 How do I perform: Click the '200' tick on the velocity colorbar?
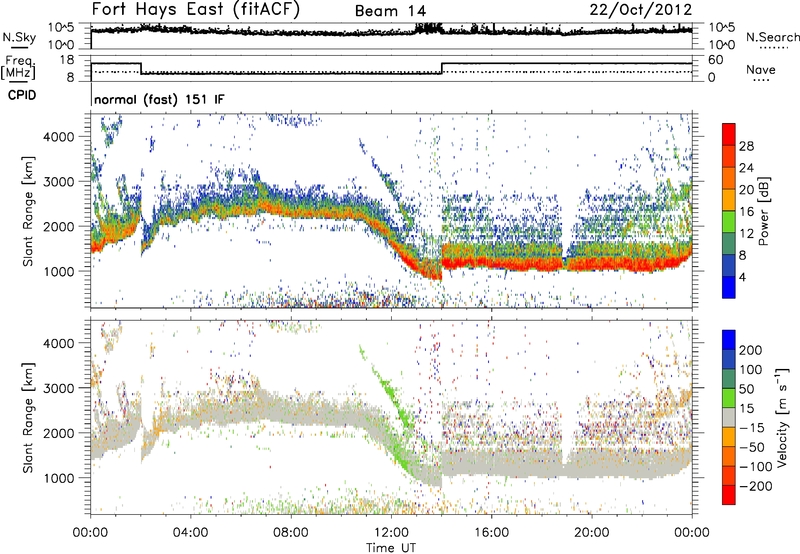click(750, 350)
